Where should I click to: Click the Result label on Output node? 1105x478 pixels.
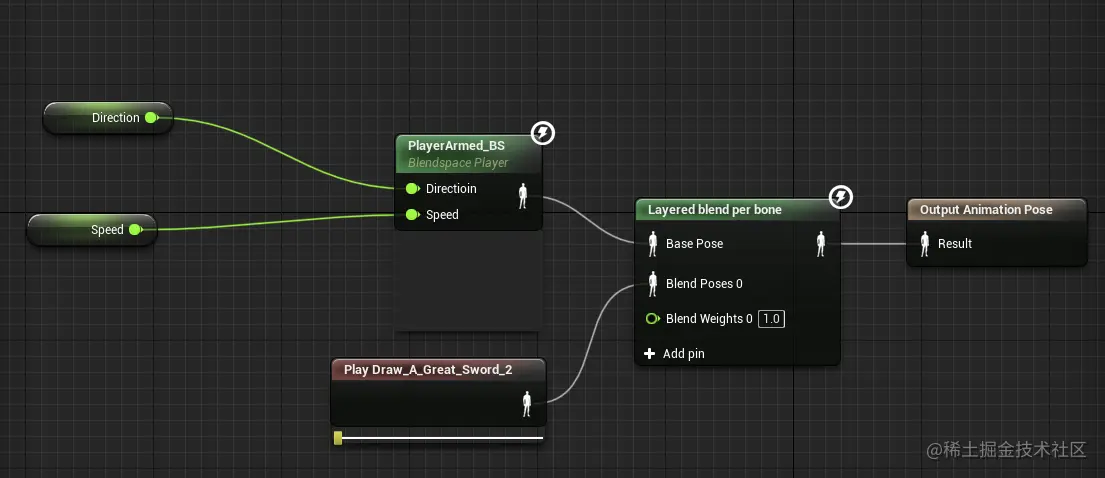(x=955, y=244)
